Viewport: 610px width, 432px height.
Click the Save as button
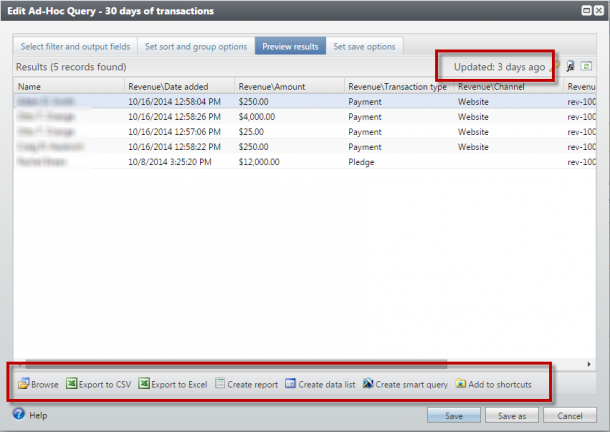[512, 415]
